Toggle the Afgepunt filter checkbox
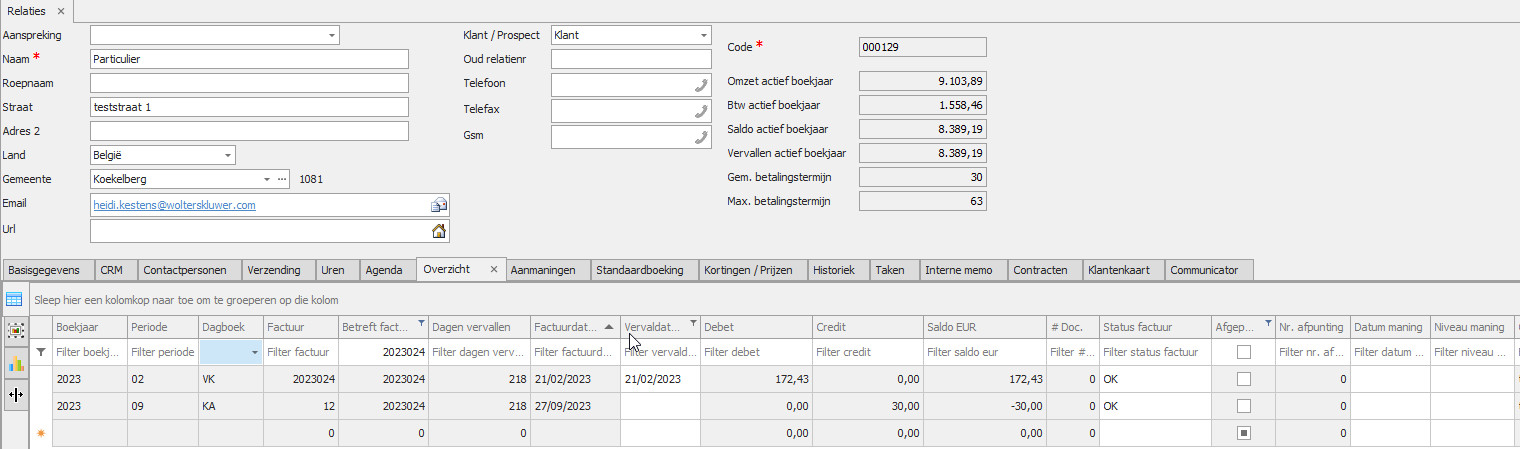This screenshot has height=449, width=1520. click(1243, 352)
